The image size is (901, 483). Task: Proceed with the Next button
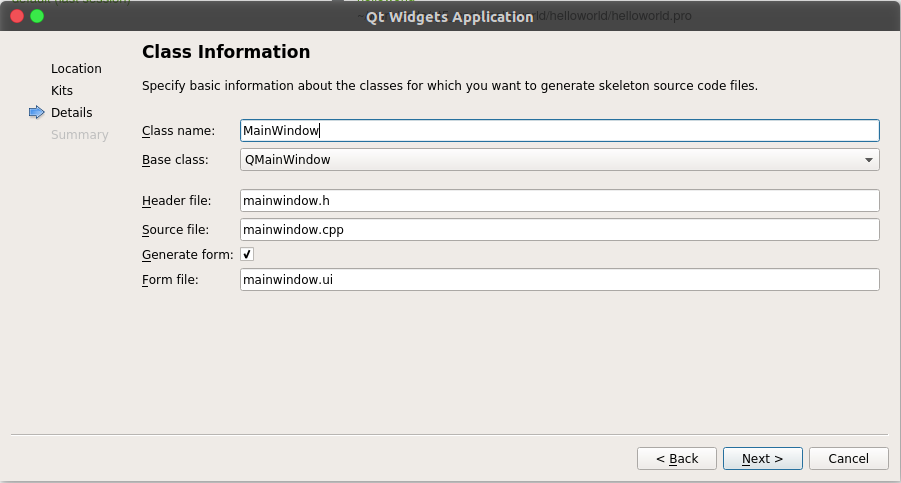[x=762, y=458]
